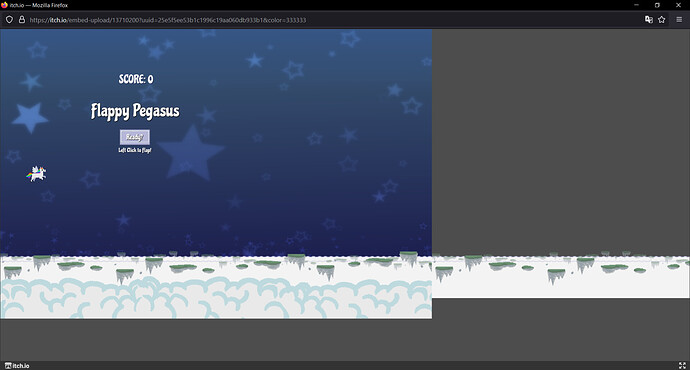Click the Firefox logo in the title bar
The image size is (690, 370).
coord(4,5)
